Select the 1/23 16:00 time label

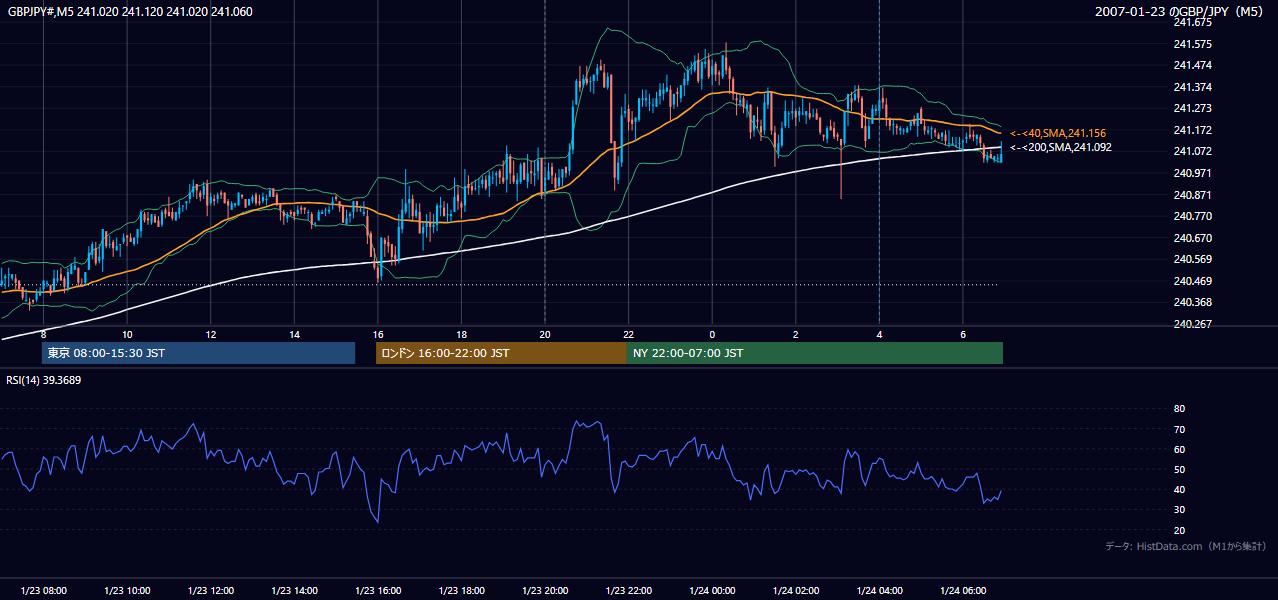(378, 591)
